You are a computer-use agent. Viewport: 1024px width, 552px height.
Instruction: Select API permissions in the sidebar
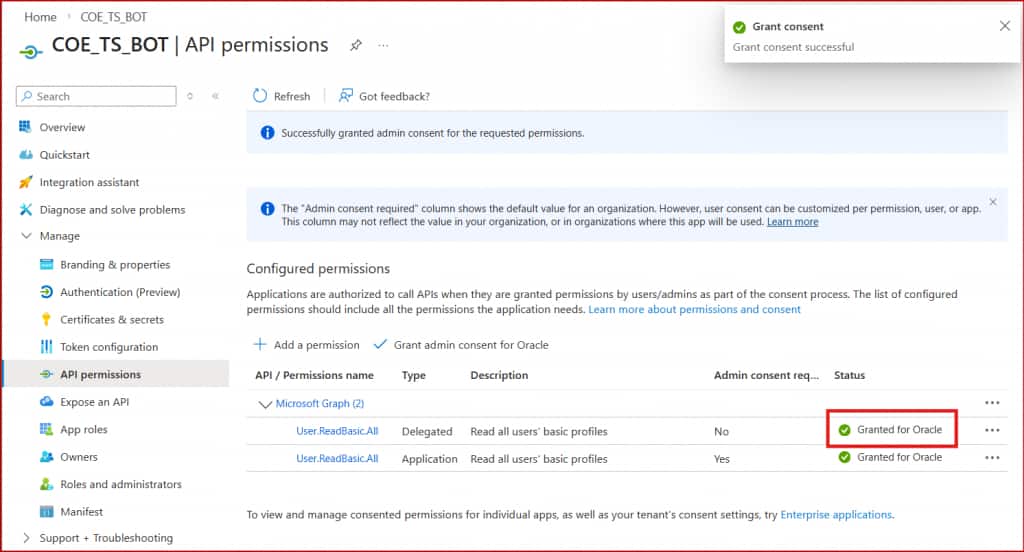point(100,375)
